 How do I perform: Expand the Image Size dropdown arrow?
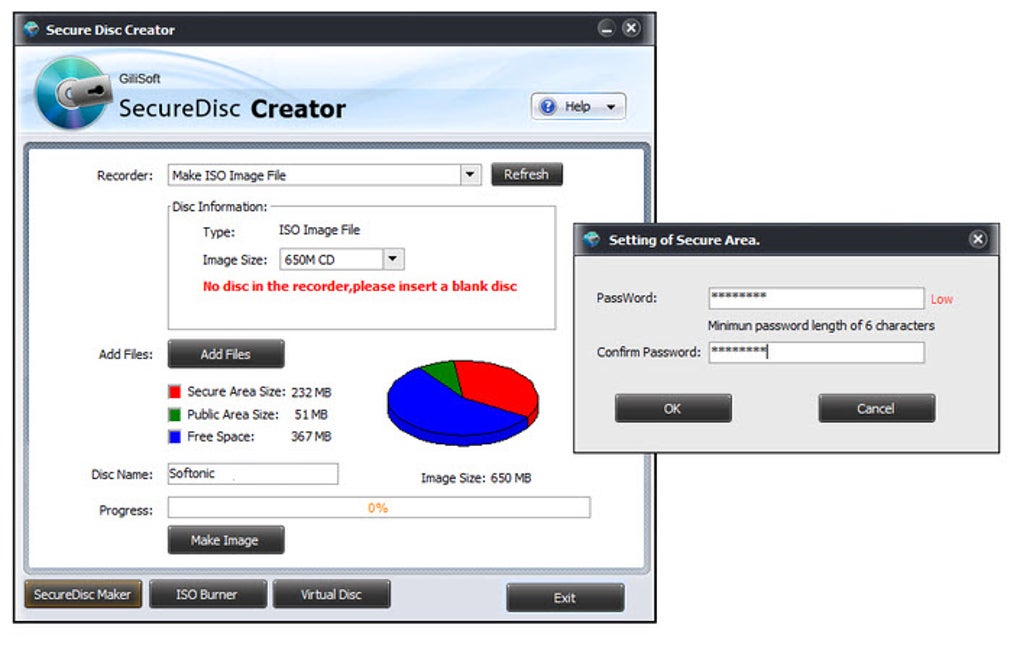click(x=393, y=259)
